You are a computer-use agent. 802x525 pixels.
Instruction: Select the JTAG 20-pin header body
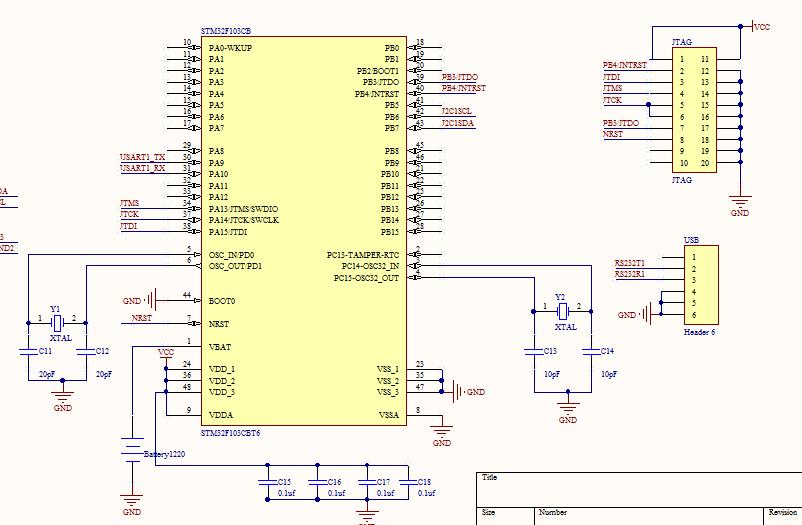(x=694, y=110)
